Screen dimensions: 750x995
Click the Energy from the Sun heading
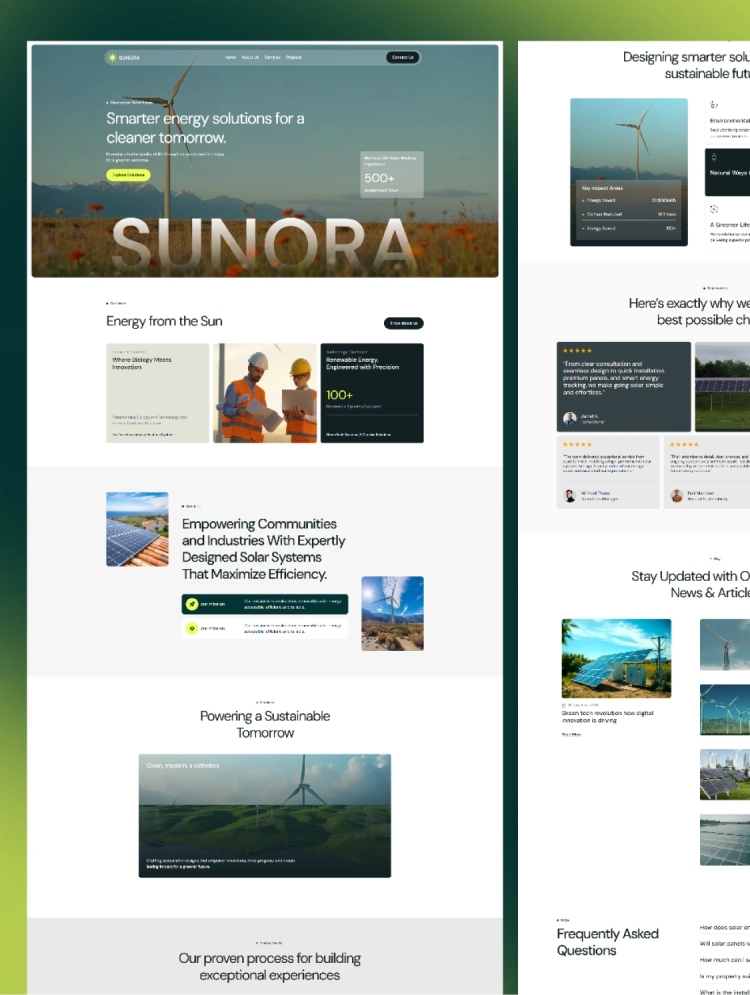[x=164, y=321]
